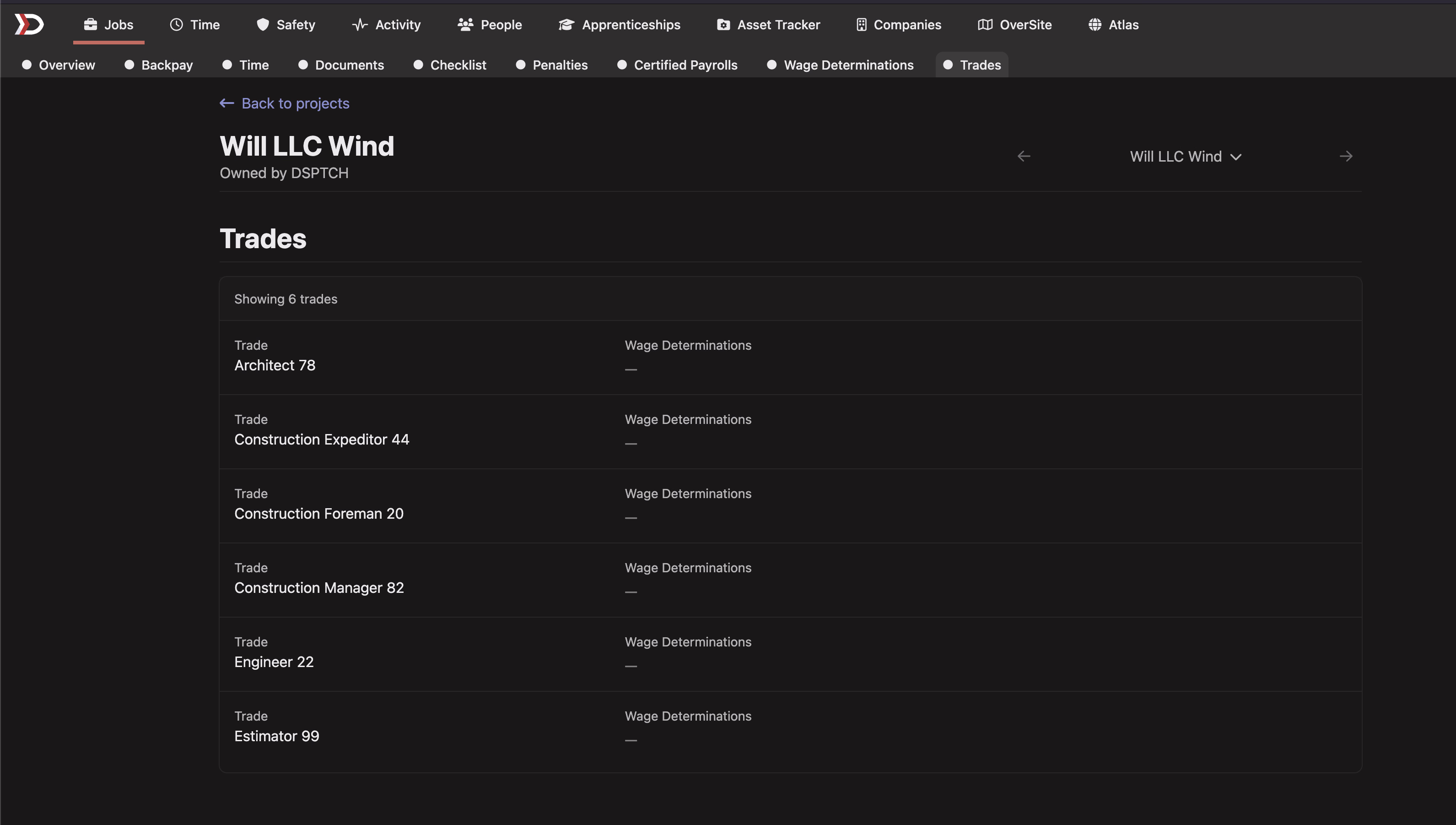
Task: Click the Time clock icon
Action: coord(177,24)
